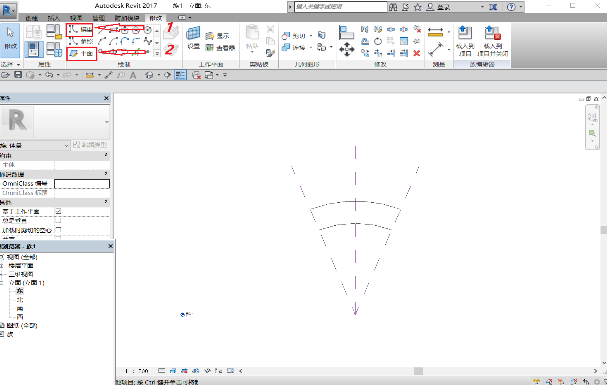
Task: Click Show work plane button
Action: (218, 36)
